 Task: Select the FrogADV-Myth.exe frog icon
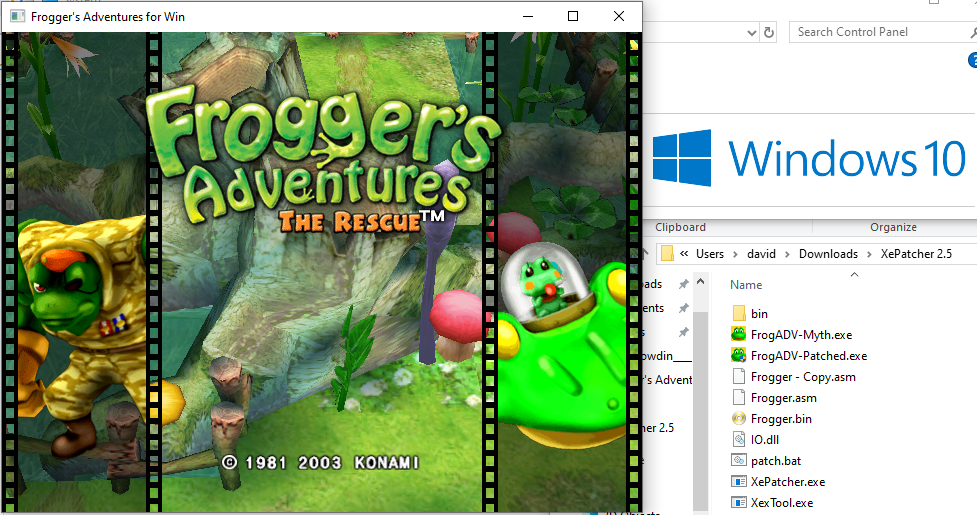click(739, 334)
